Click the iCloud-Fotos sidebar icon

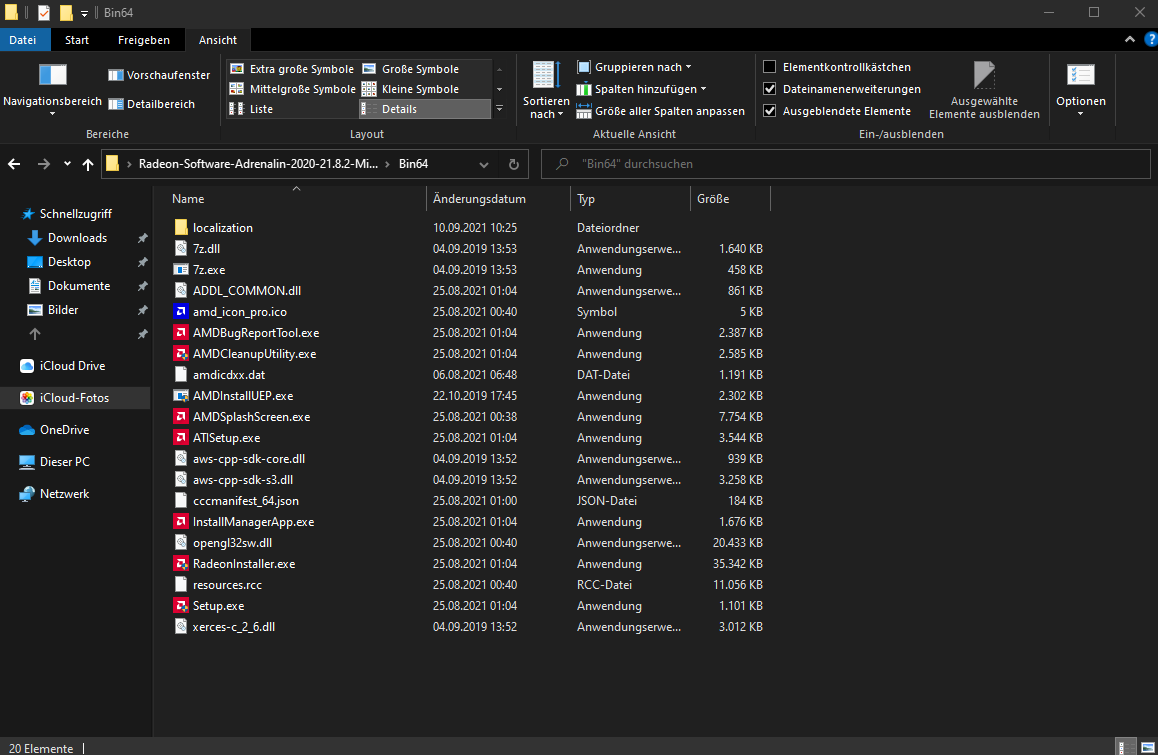tap(27, 397)
